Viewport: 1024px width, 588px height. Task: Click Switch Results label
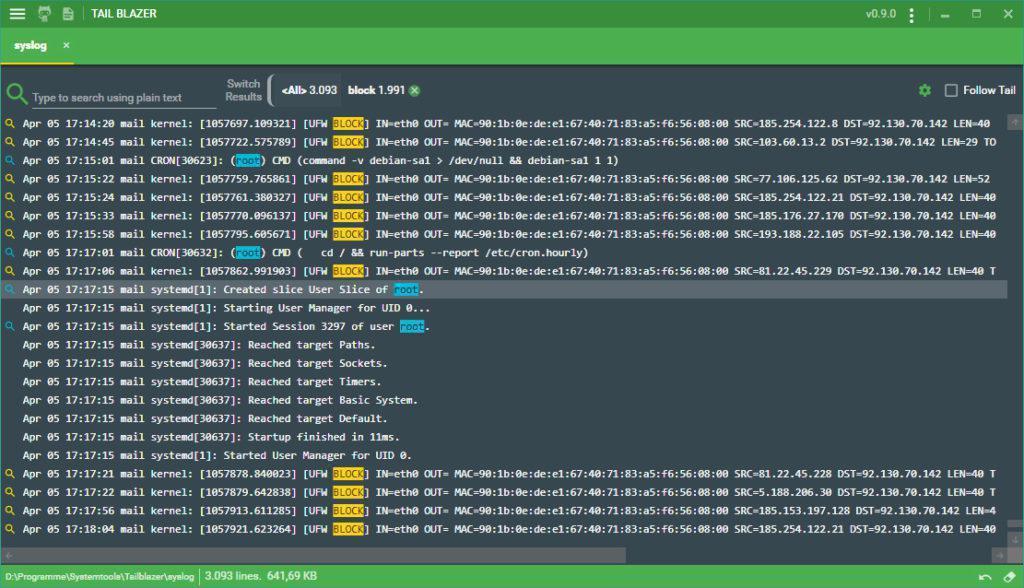(x=244, y=90)
